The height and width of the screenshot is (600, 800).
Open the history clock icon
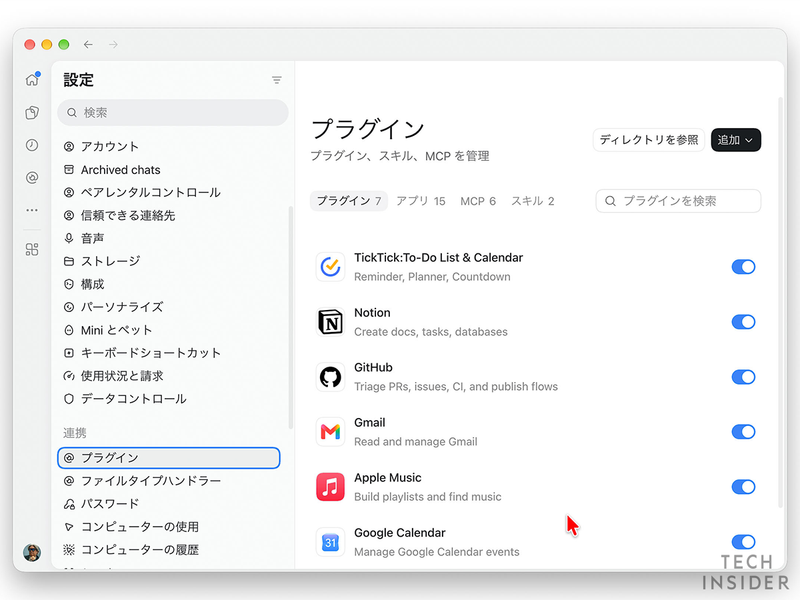point(32,145)
